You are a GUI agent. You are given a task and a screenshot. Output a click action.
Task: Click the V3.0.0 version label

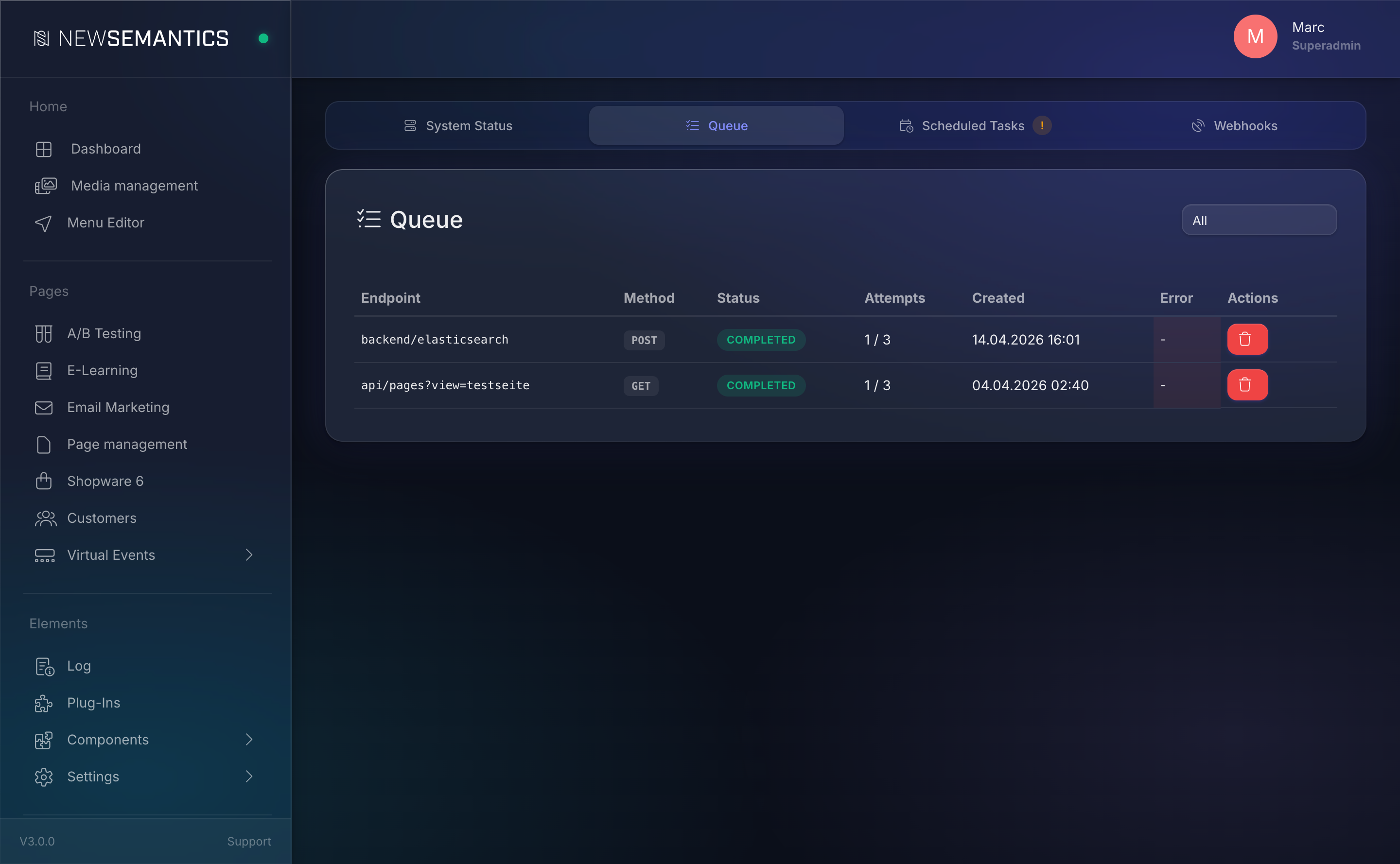pyautogui.click(x=37, y=842)
